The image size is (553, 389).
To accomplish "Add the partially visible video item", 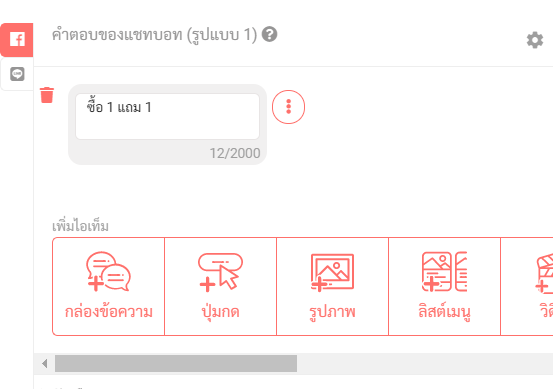I will [527, 286].
